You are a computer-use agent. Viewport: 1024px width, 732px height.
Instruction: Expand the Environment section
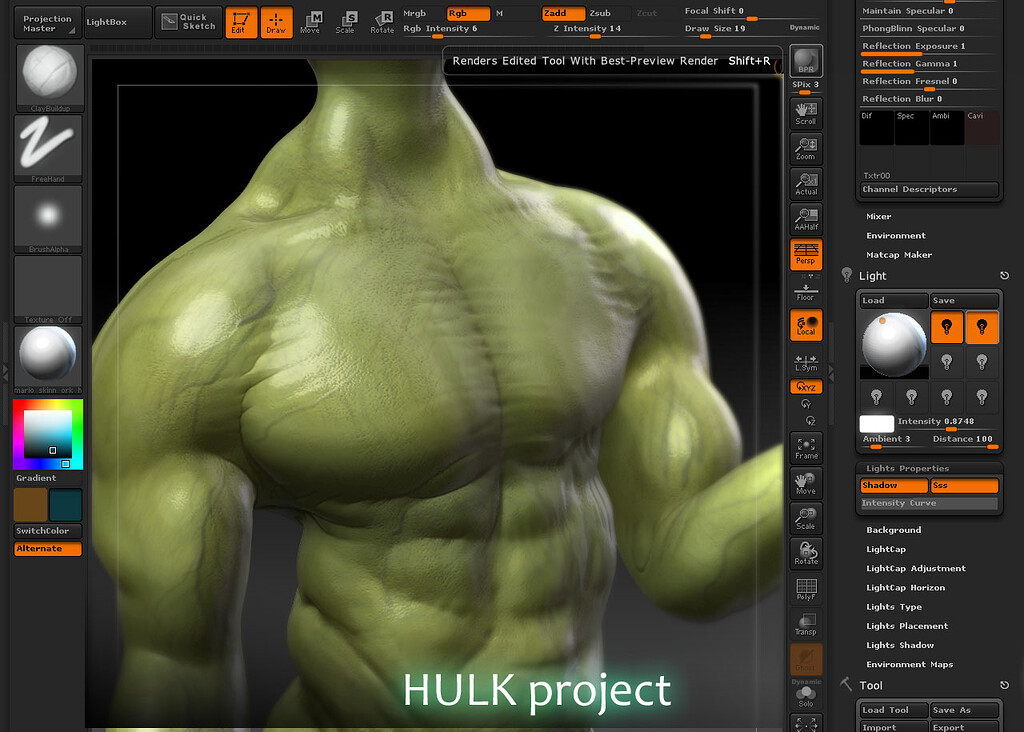[x=896, y=235]
